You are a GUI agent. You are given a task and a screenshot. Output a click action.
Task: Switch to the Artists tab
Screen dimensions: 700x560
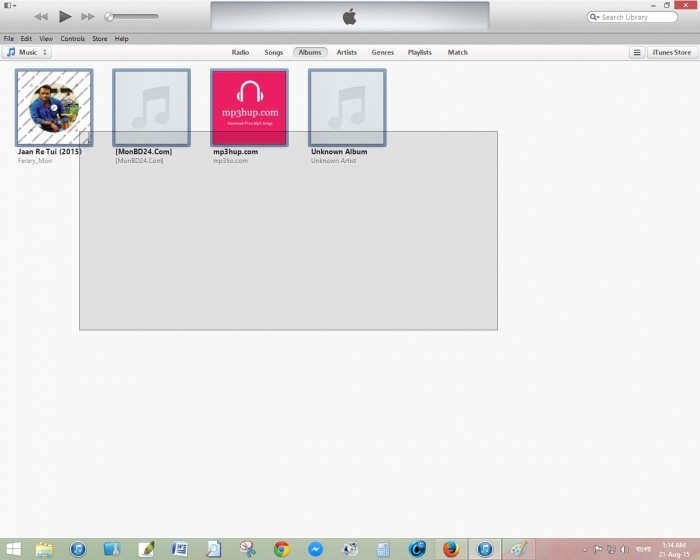(346, 52)
